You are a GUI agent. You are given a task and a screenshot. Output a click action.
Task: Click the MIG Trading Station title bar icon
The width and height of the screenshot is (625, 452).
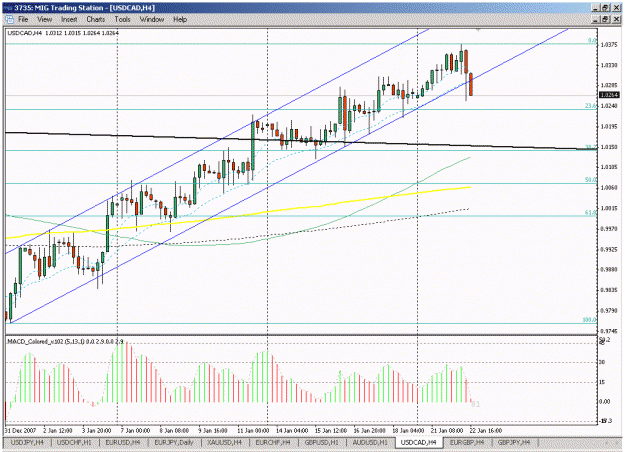coord(8,8)
